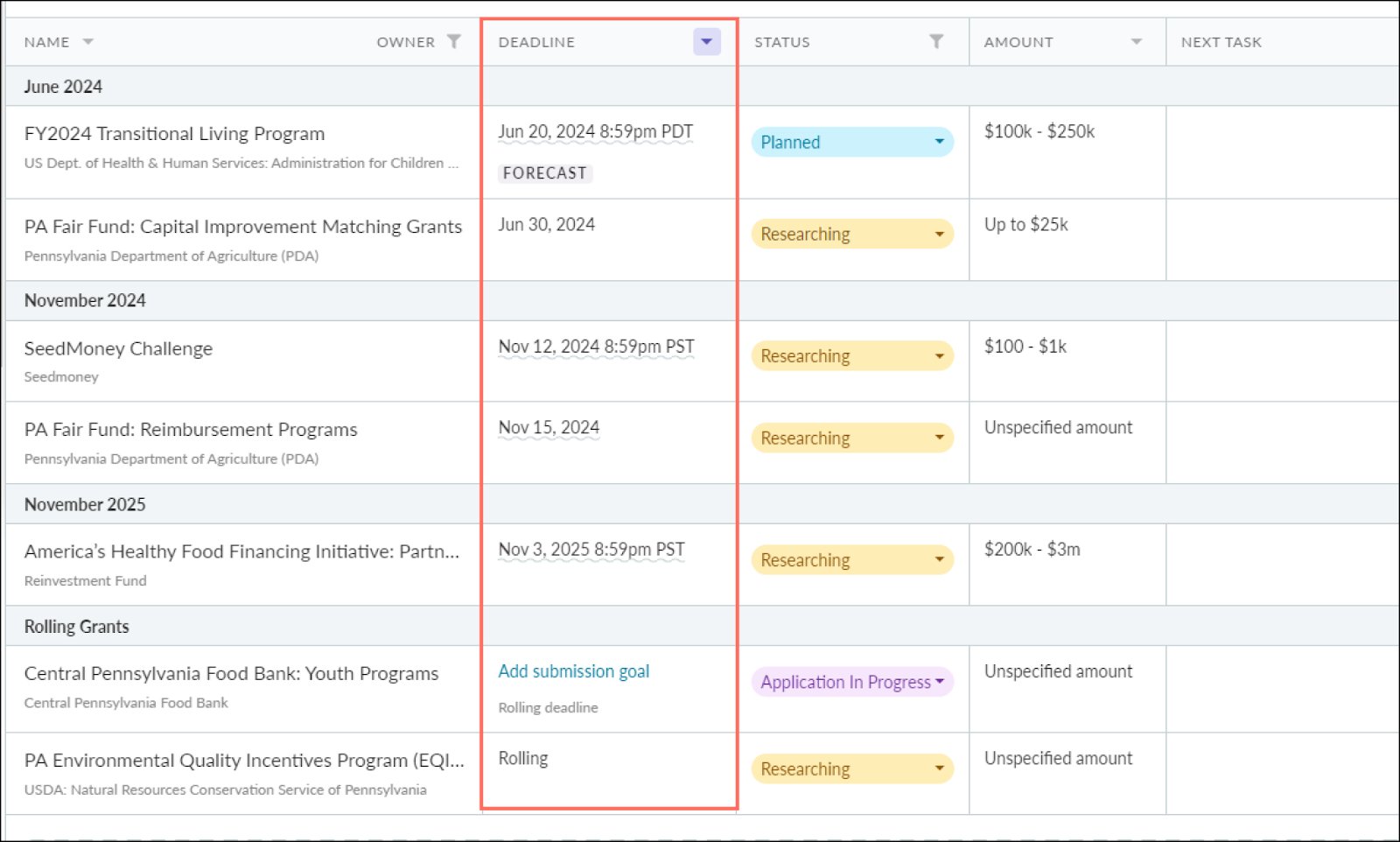Click the FORECAST tag under the June deadline
This screenshot has height=842, width=1400.
click(544, 173)
